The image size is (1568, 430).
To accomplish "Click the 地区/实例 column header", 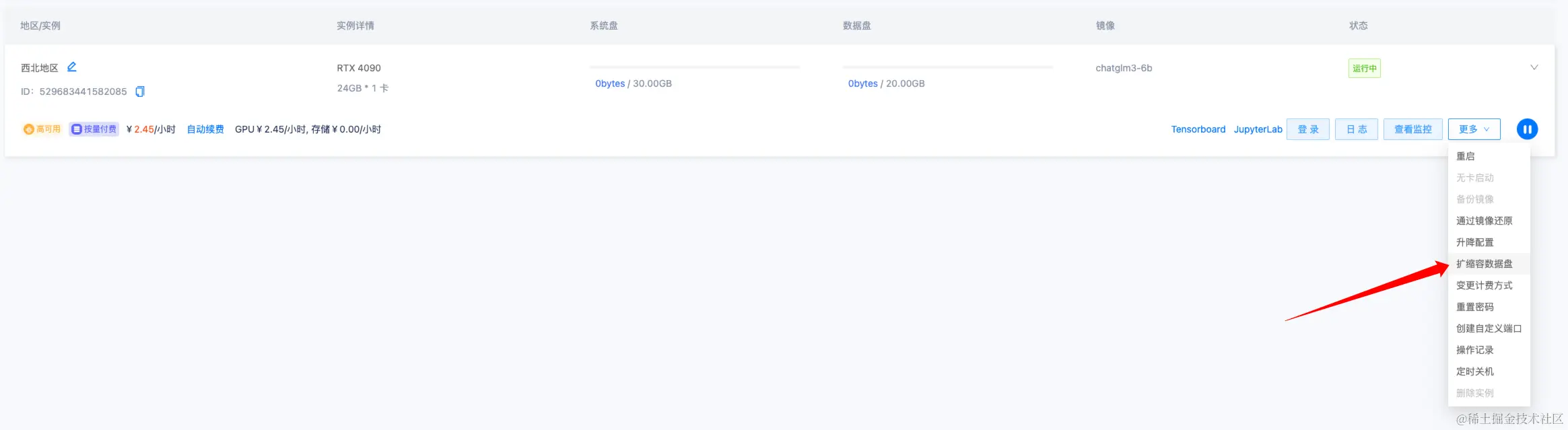I will 40,26.
